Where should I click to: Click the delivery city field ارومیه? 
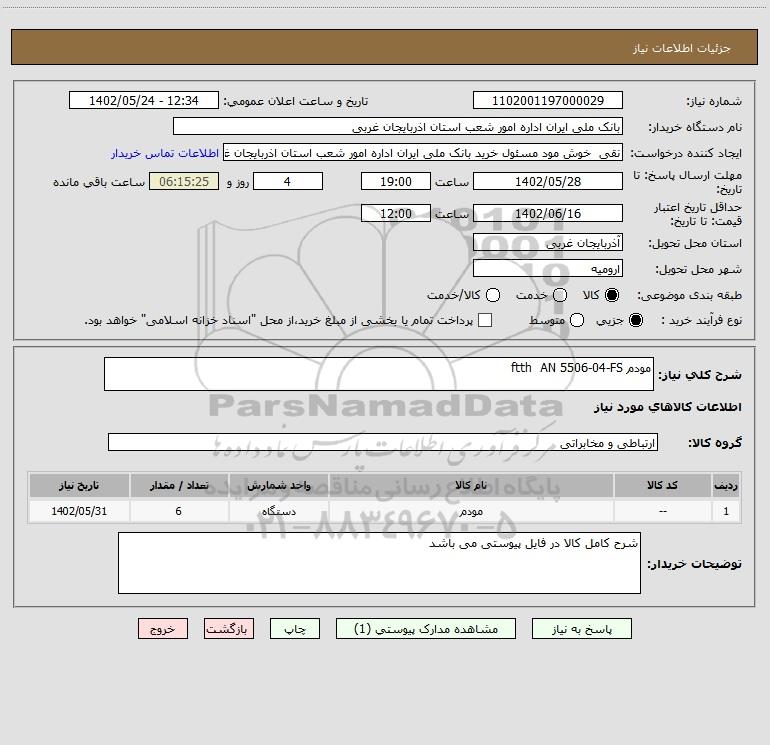(x=548, y=268)
